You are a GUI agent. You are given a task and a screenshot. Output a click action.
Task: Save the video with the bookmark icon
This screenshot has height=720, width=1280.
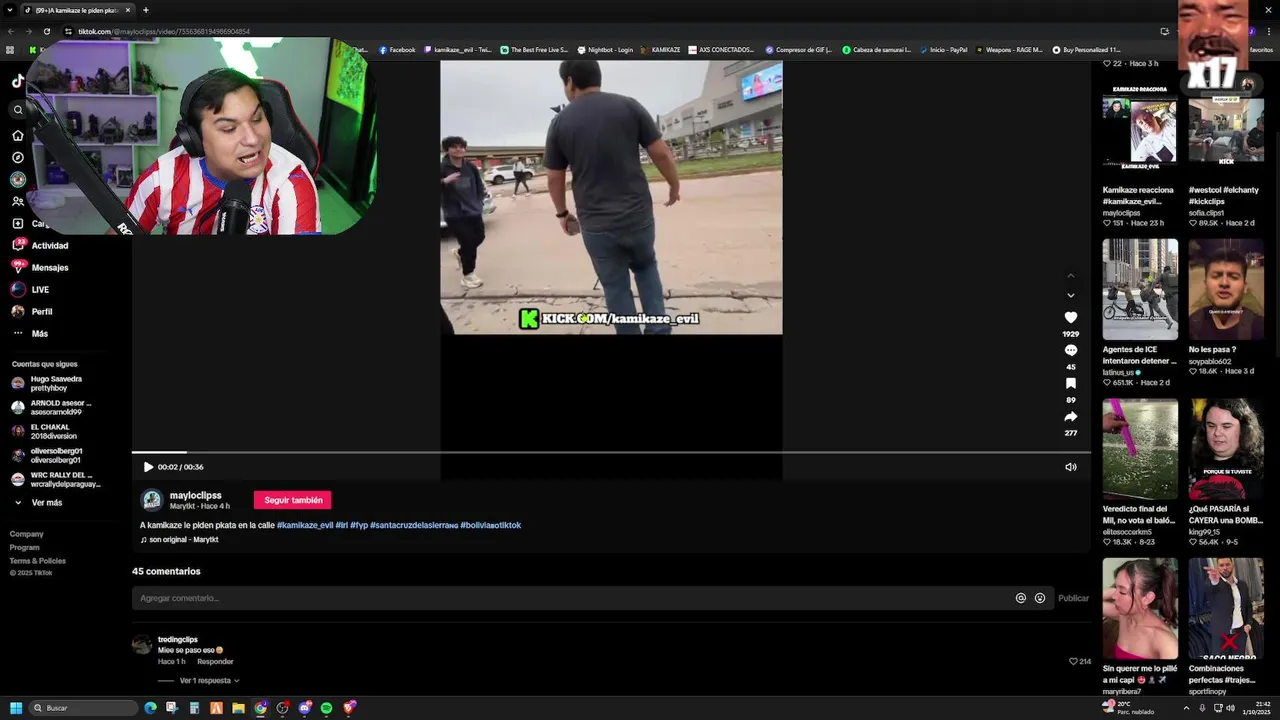click(x=1070, y=383)
